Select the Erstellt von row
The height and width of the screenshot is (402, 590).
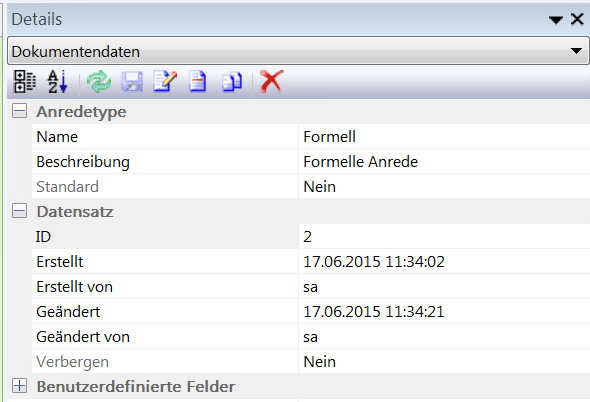click(x=311, y=286)
